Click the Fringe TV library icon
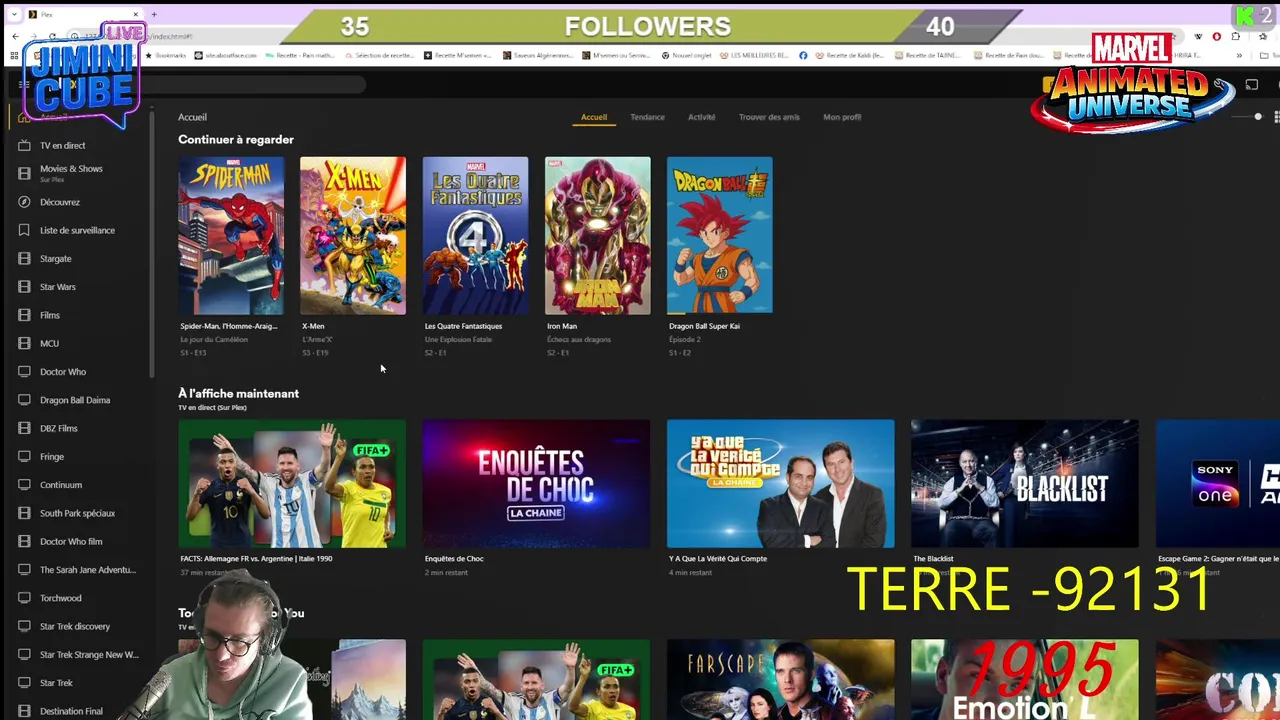Screen dimensions: 1280x720 point(24,456)
